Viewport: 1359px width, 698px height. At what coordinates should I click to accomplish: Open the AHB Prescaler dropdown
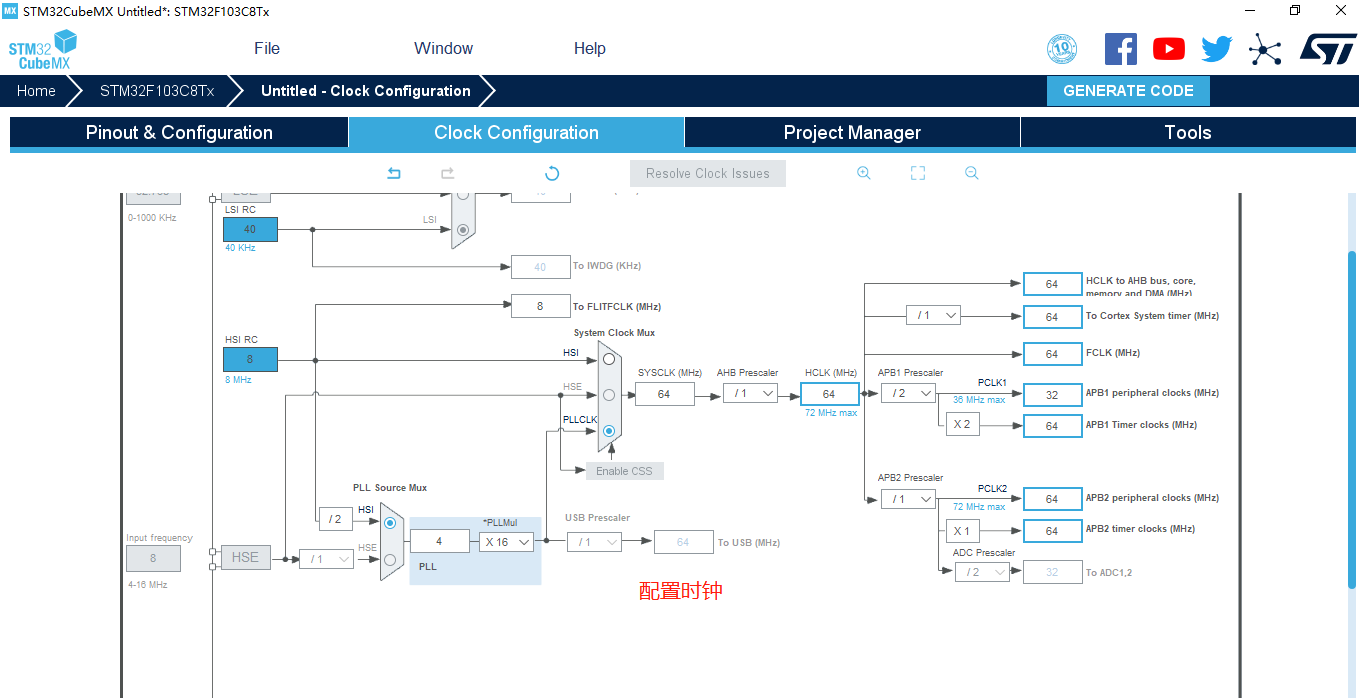click(750, 394)
